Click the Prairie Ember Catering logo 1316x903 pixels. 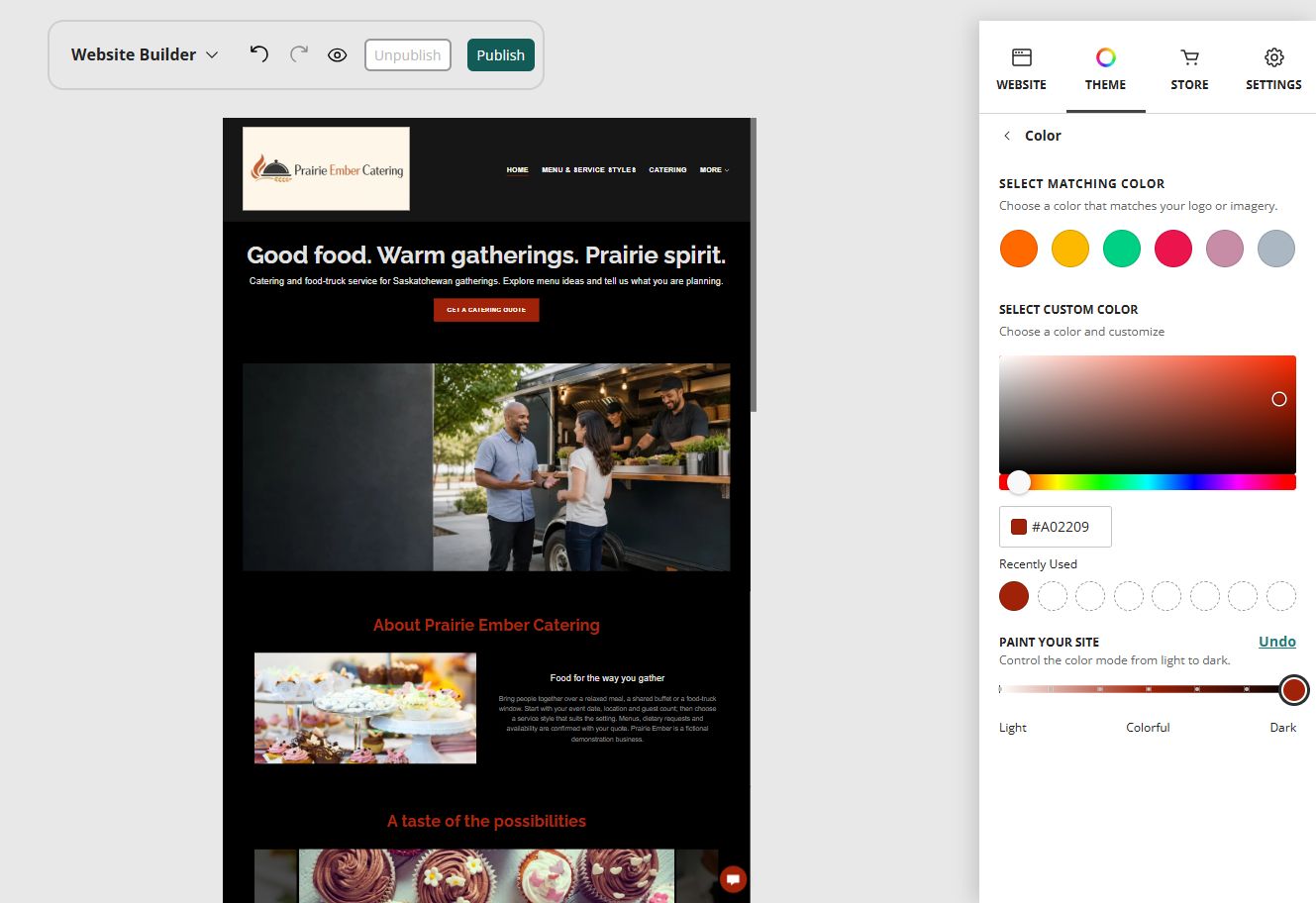tap(326, 168)
